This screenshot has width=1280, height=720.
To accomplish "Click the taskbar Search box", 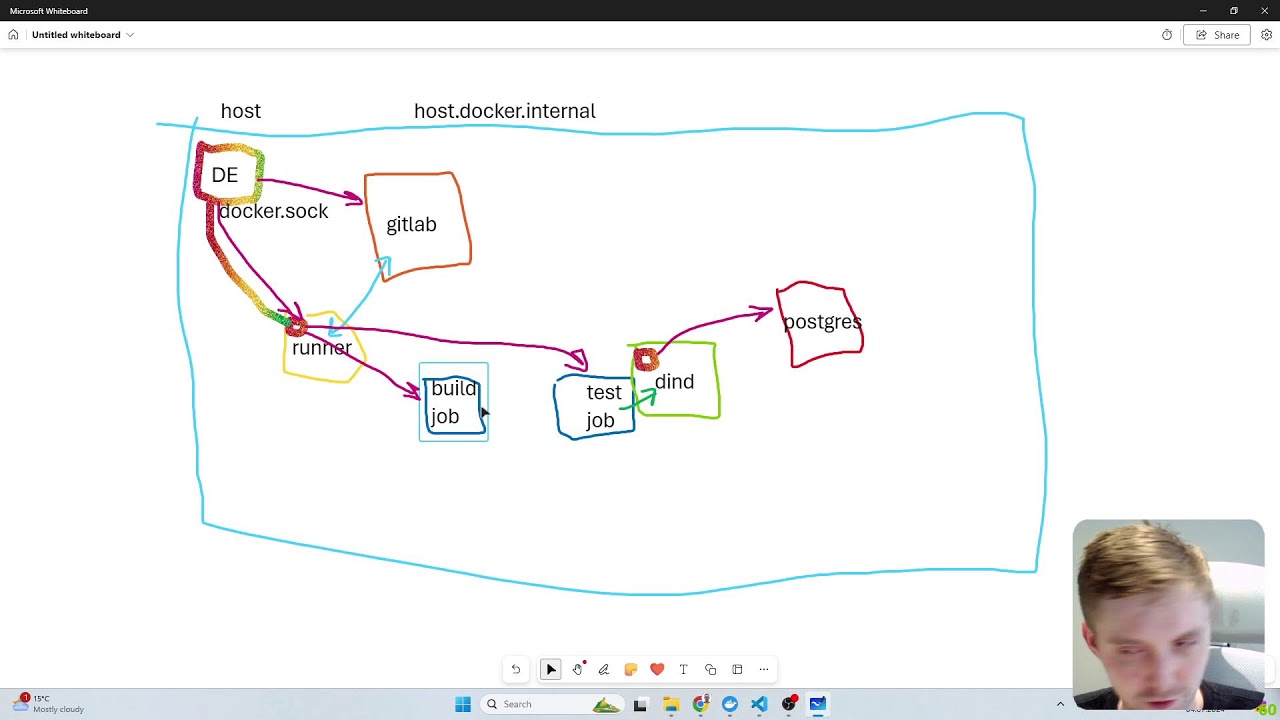I will (x=551, y=704).
